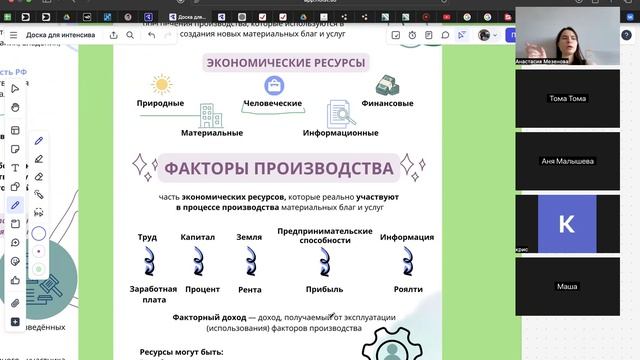This screenshot has height=360, width=640.
Task: Select the active pen drawing tool
Action: click(15, 205)
